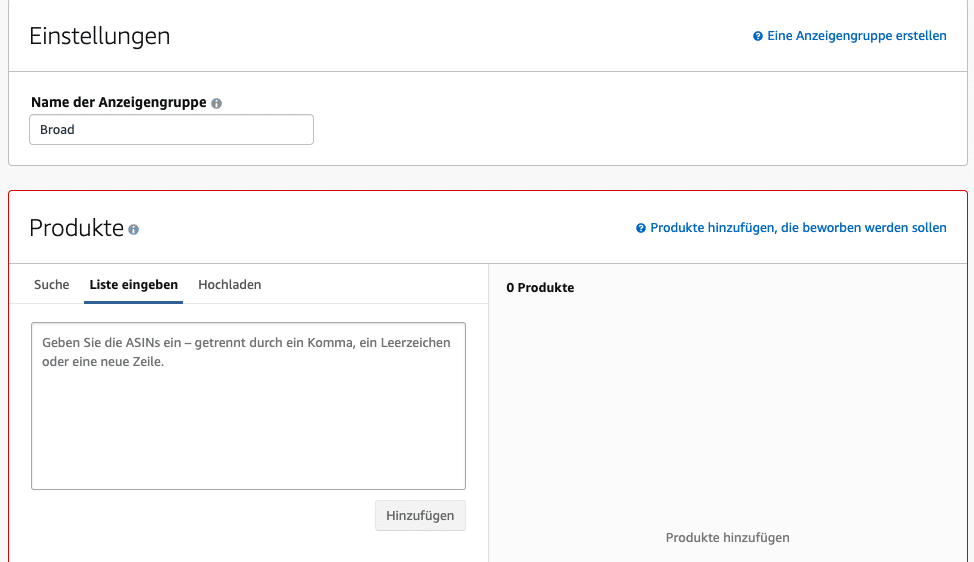This screenshot has height=562, width=974.
Task: Click the Produkte section heading
Action: [x=76, y=228]
